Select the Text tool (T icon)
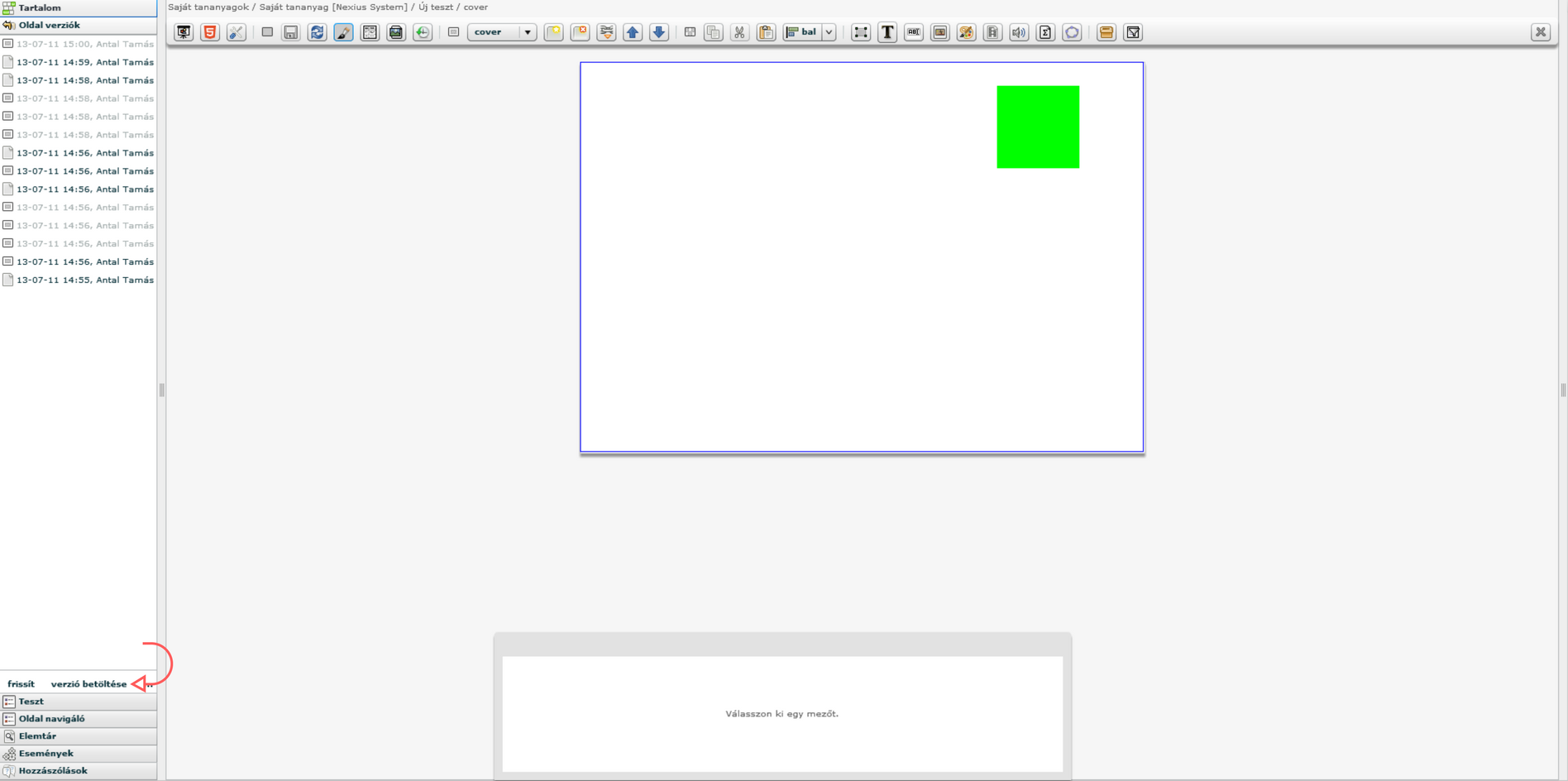1568x781 pixels. 887,32
